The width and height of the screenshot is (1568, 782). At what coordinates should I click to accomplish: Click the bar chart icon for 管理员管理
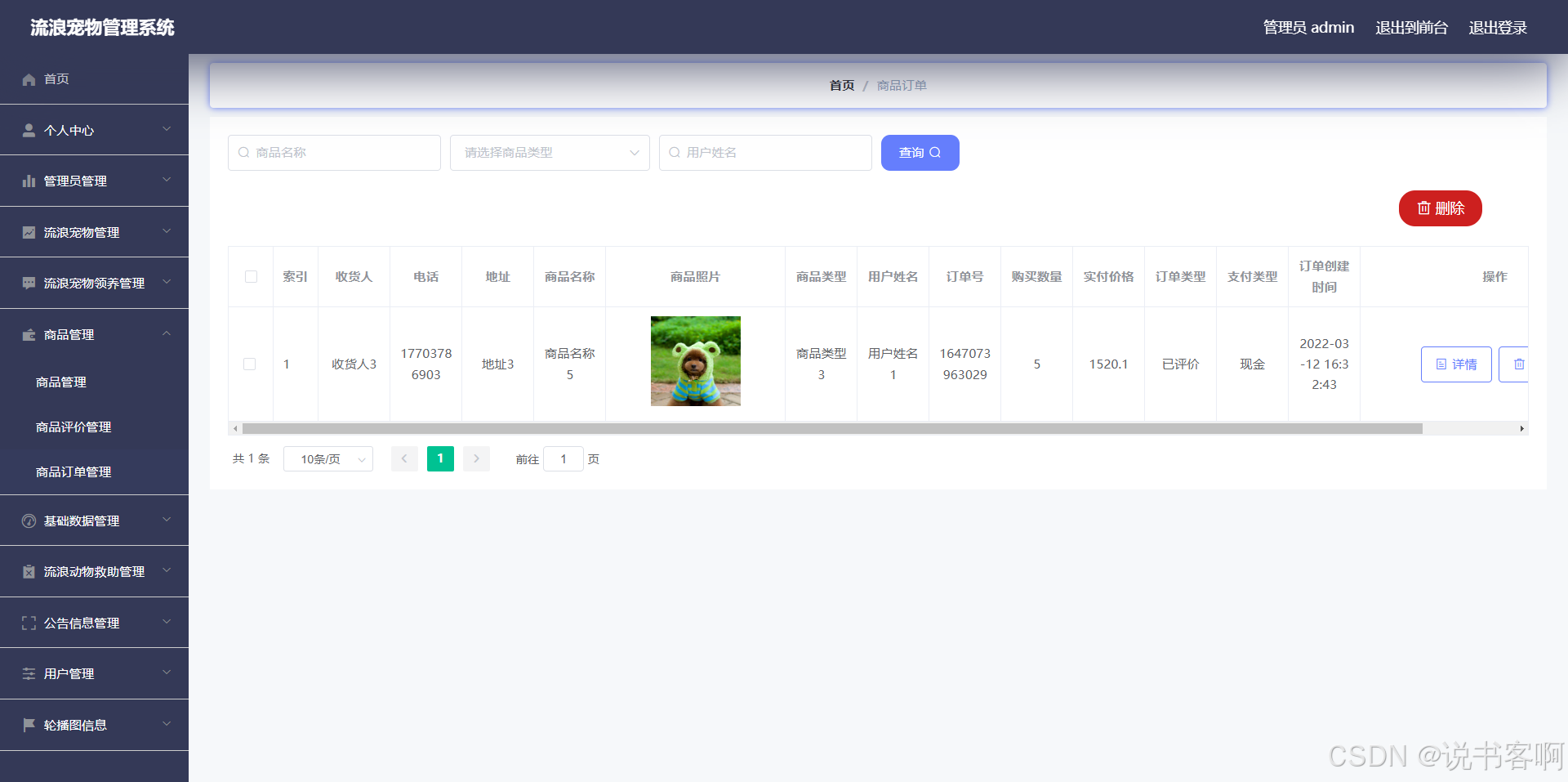29,181
